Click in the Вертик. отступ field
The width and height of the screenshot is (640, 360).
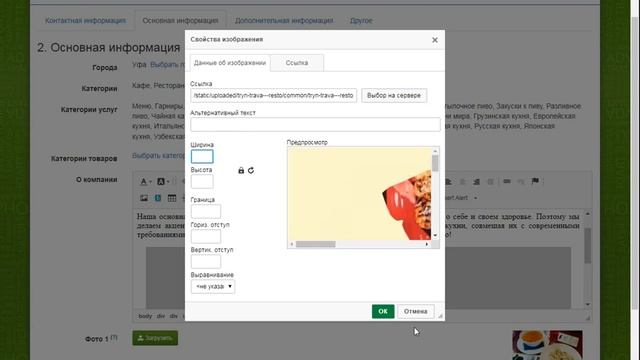(206, 262)
